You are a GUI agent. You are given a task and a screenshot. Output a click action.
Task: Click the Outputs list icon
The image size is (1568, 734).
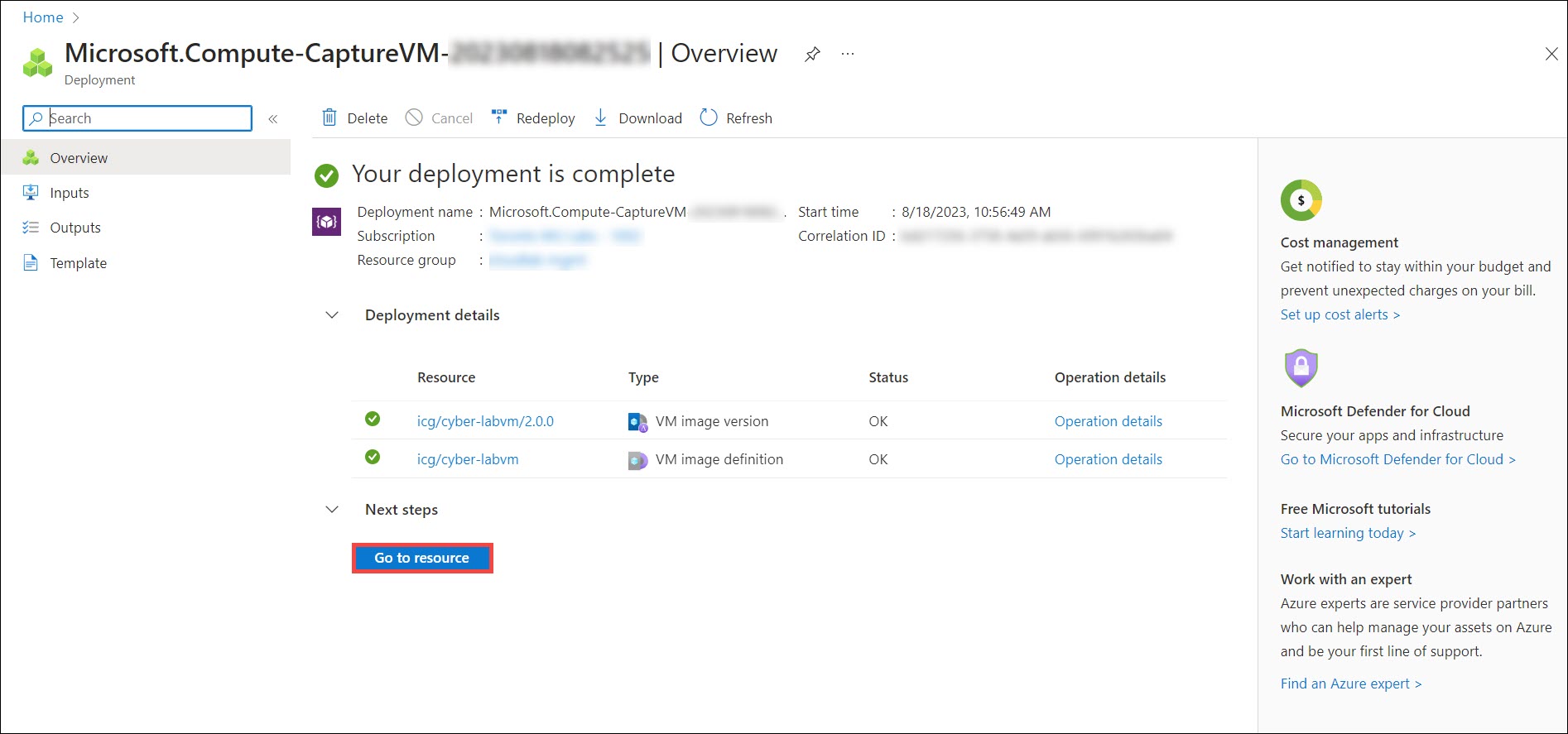point(31,228)
